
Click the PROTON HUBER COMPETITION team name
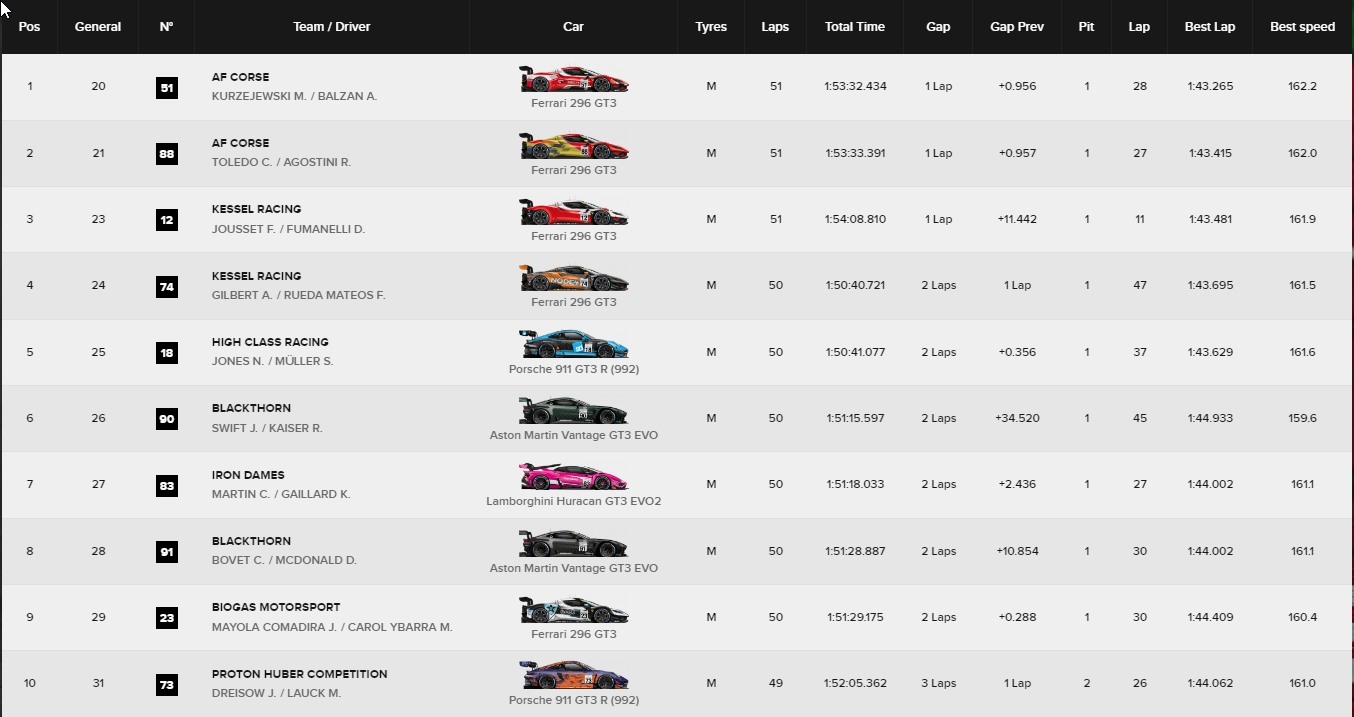click(299, 674)
